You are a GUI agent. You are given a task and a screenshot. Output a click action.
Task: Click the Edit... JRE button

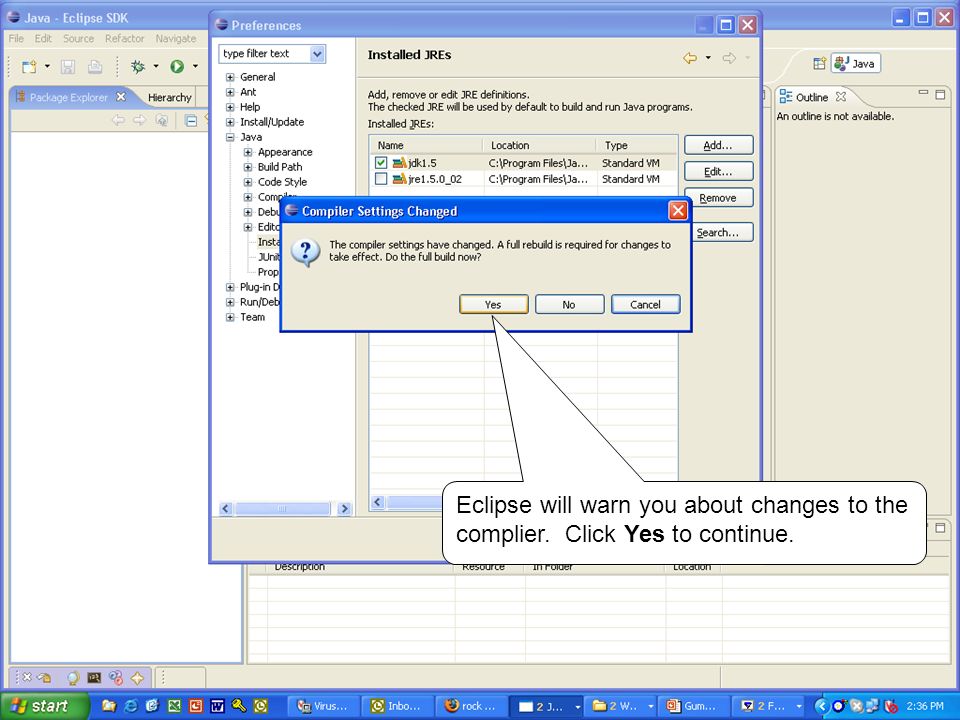pos(718,171)
